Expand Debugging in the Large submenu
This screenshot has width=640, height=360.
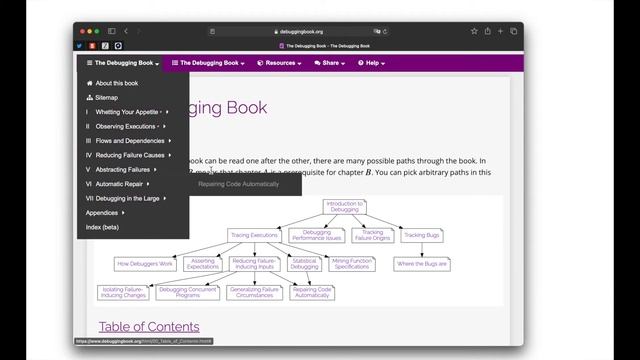[x=126, y=198]
